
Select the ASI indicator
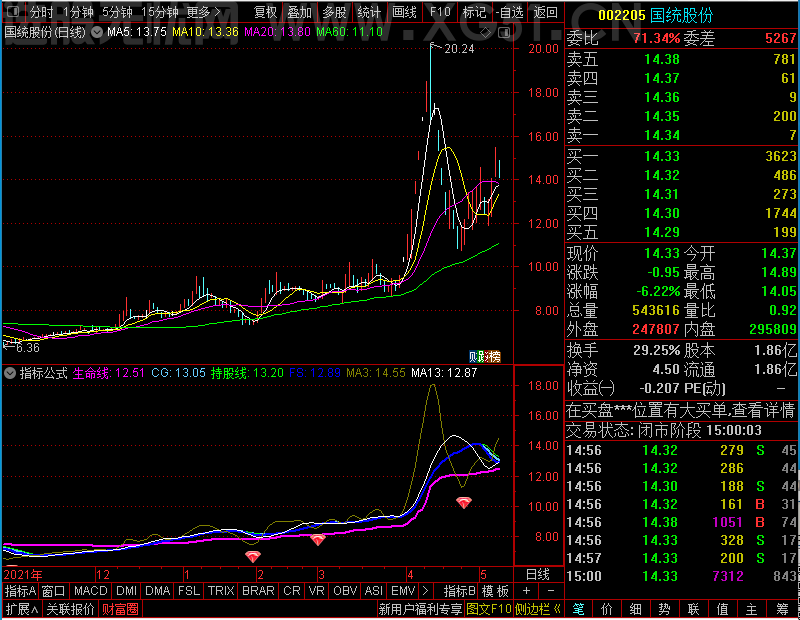[x=373, y=591]
